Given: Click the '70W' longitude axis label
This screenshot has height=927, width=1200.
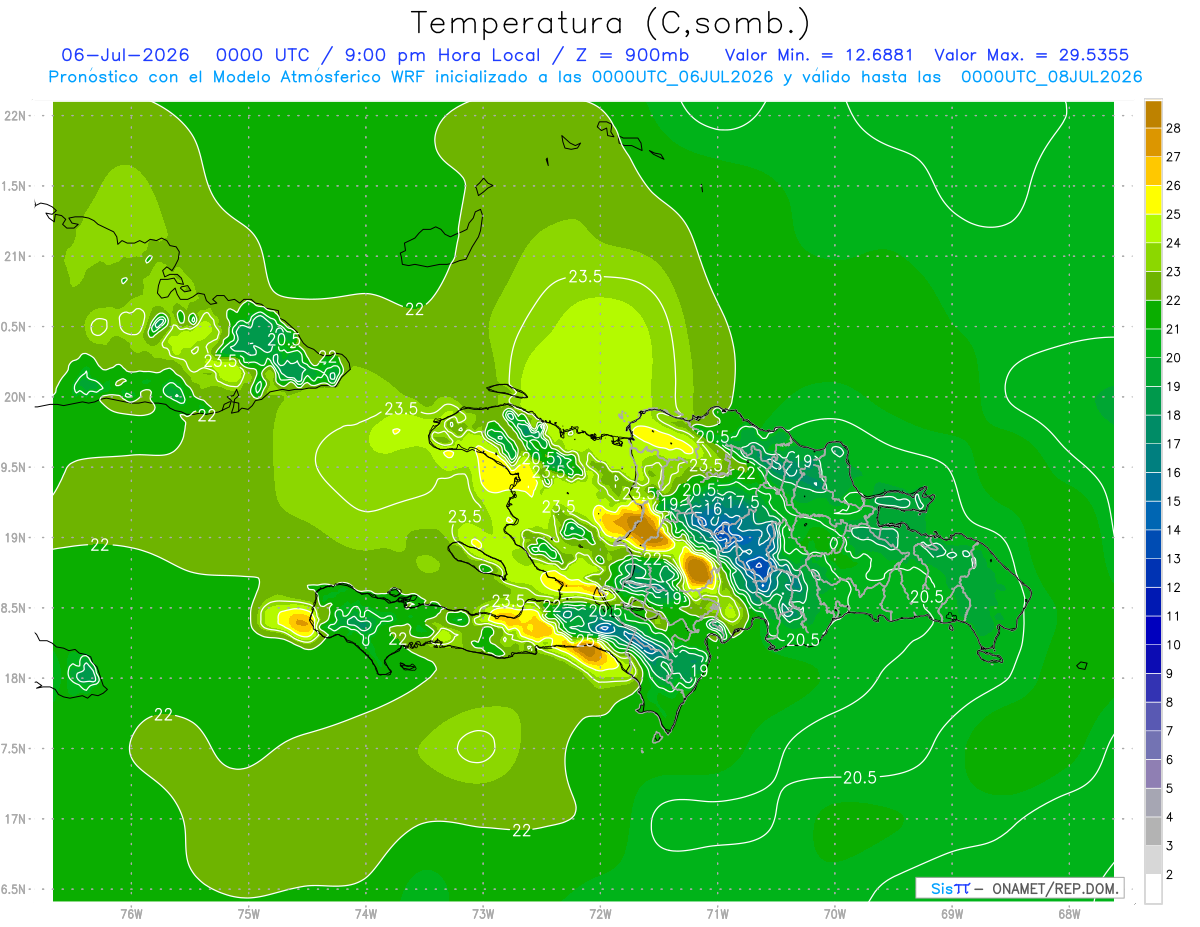Looking at the screenshot, I should click(835, 914).
